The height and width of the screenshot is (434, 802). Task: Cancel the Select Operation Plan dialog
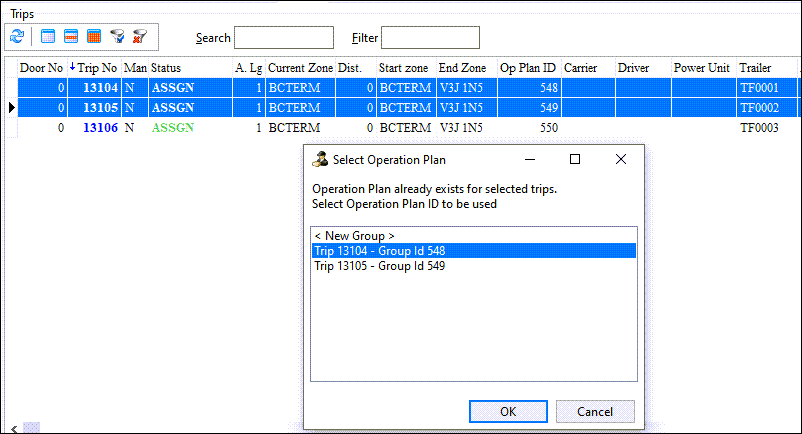(x=595, y=411)
